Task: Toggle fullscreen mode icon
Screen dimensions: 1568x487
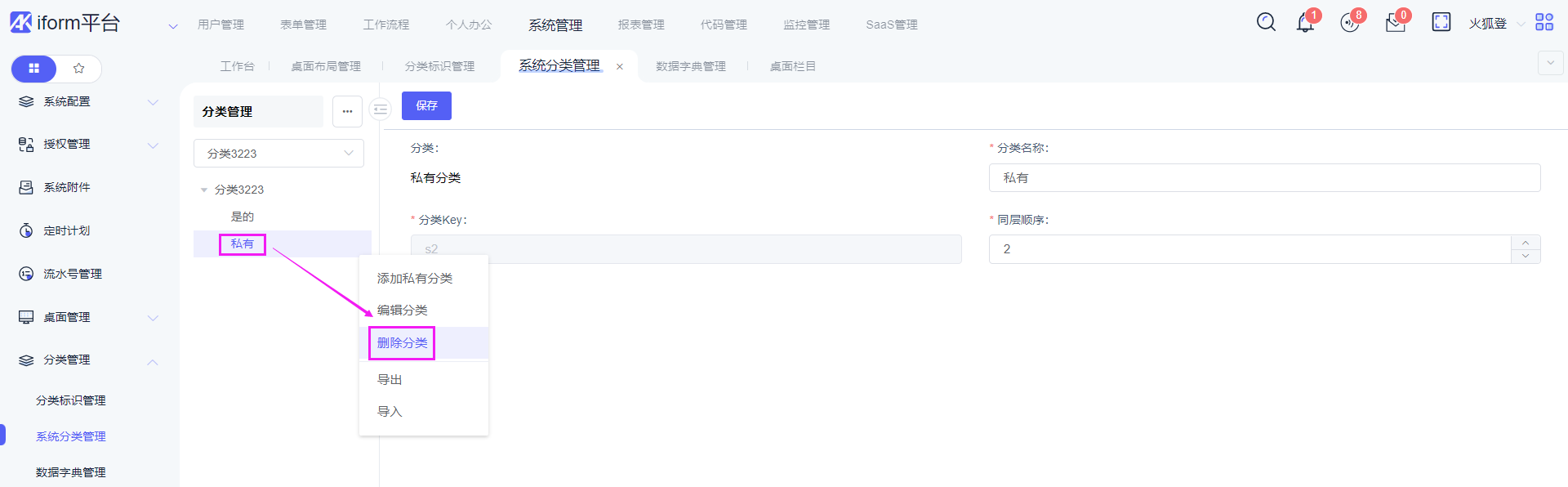Action: click(x=1441, y=22)
